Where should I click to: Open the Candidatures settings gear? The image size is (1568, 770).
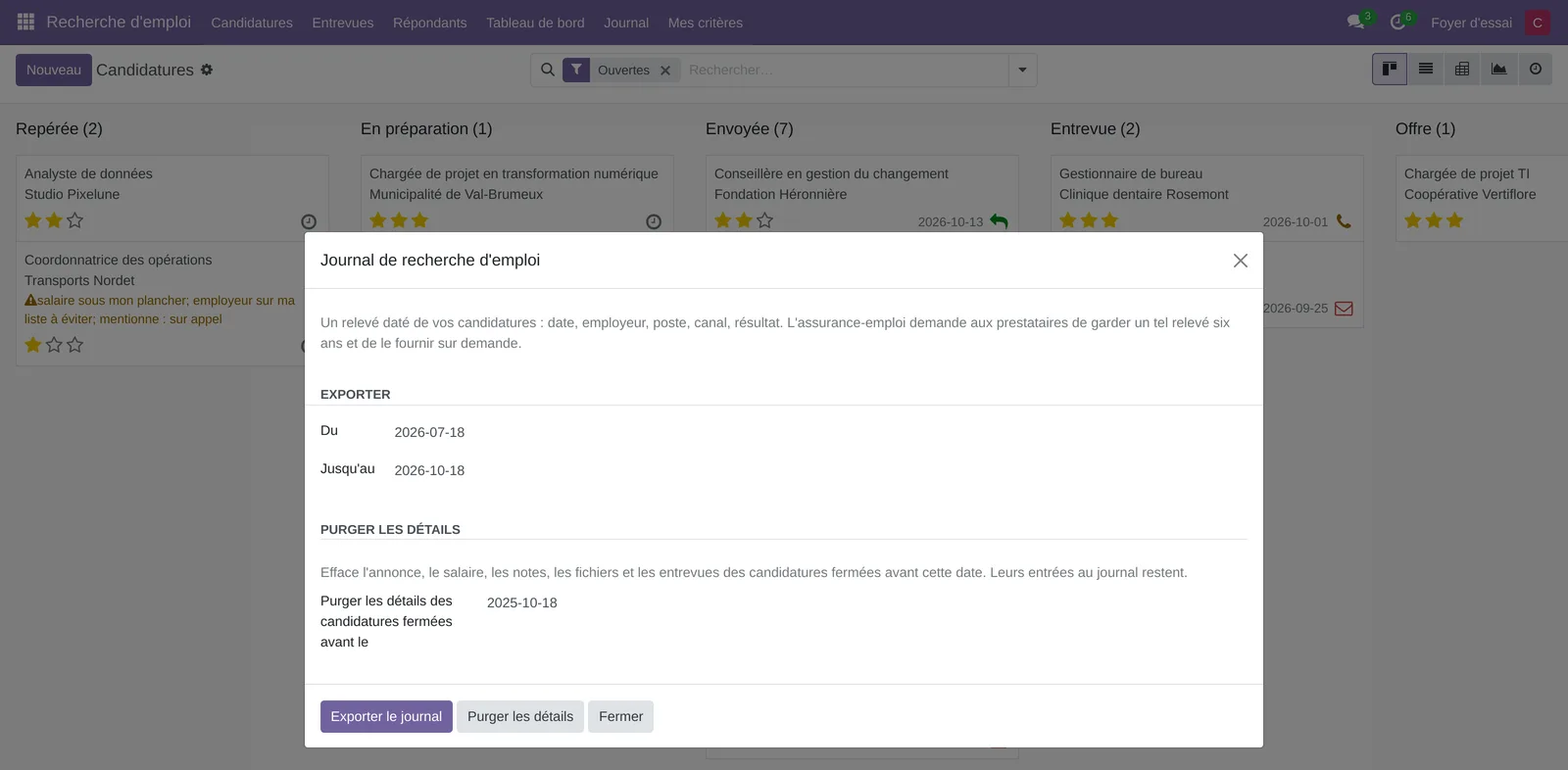pos(207,70)
